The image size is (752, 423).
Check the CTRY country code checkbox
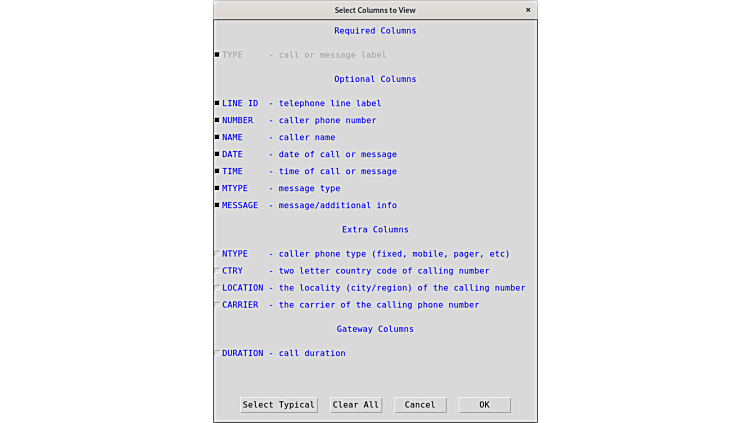(x=217, y=270)
